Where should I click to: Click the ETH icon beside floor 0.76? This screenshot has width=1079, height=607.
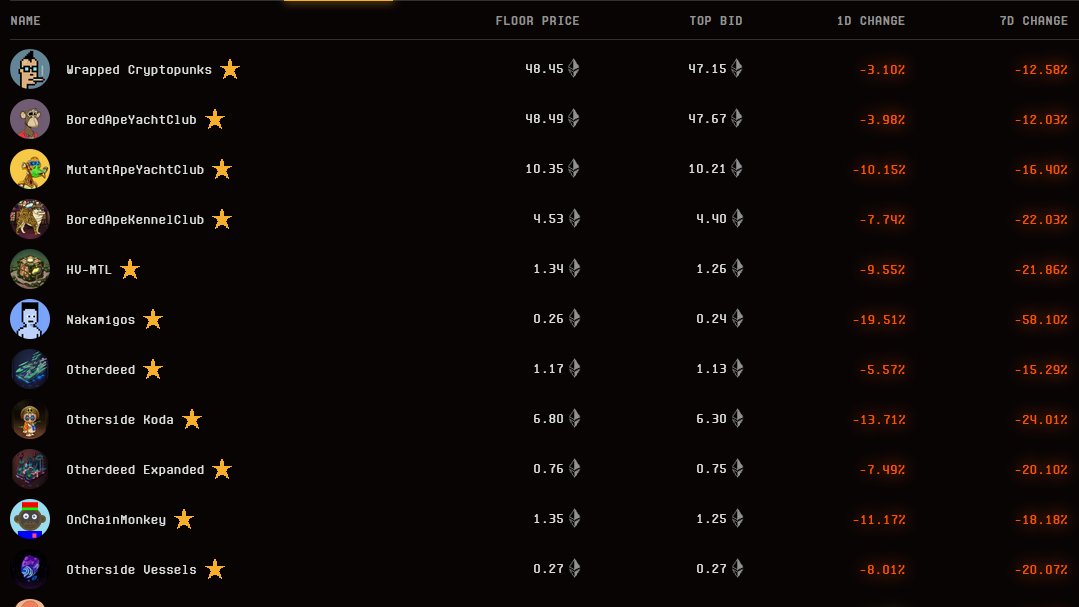(575, 468)
